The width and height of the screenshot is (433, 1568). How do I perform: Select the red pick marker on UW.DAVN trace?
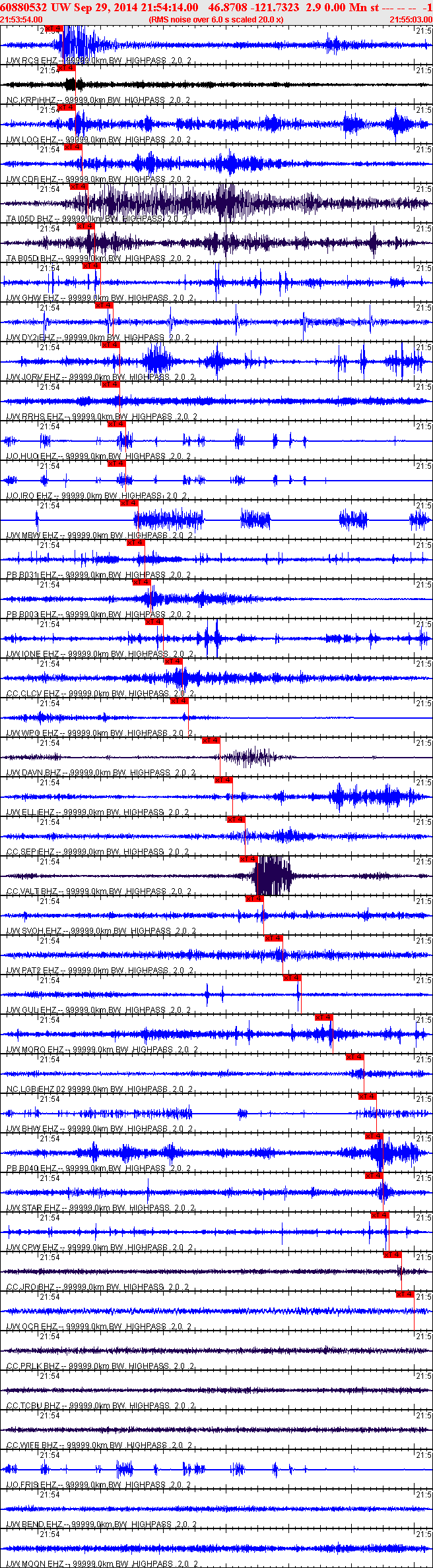(211, 740)
